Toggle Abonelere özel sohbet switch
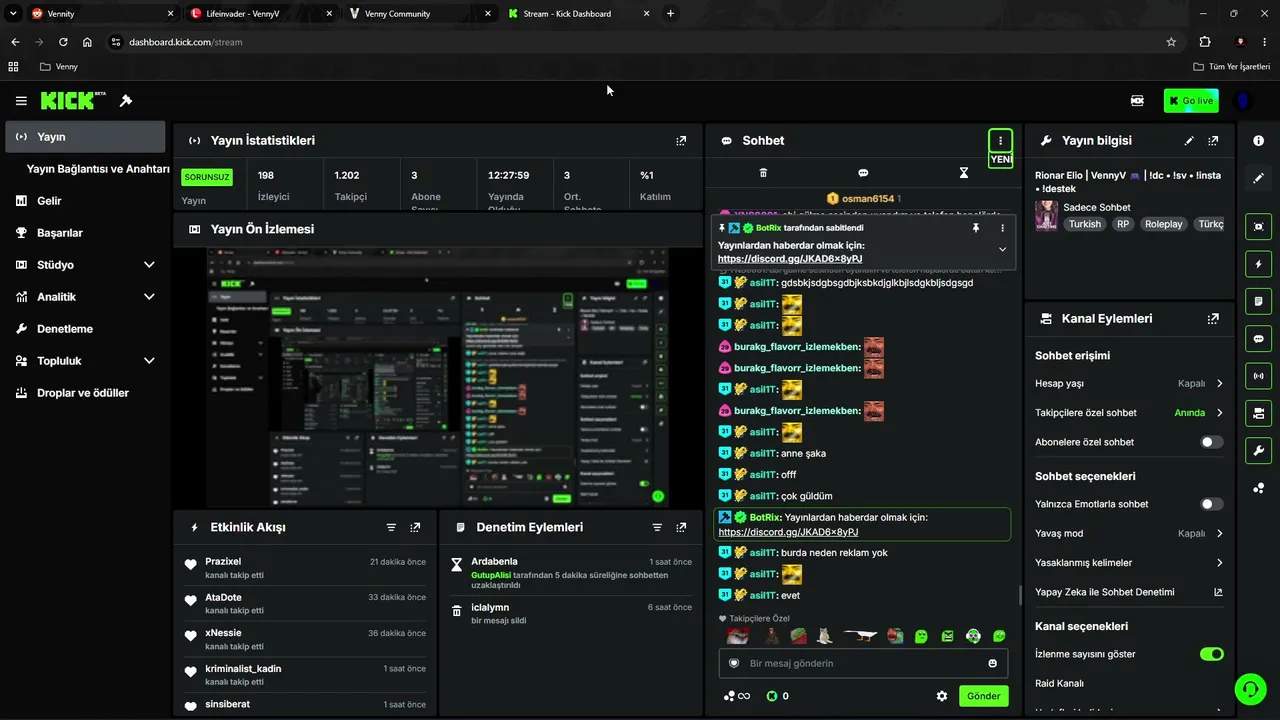 pos(1211,442)
